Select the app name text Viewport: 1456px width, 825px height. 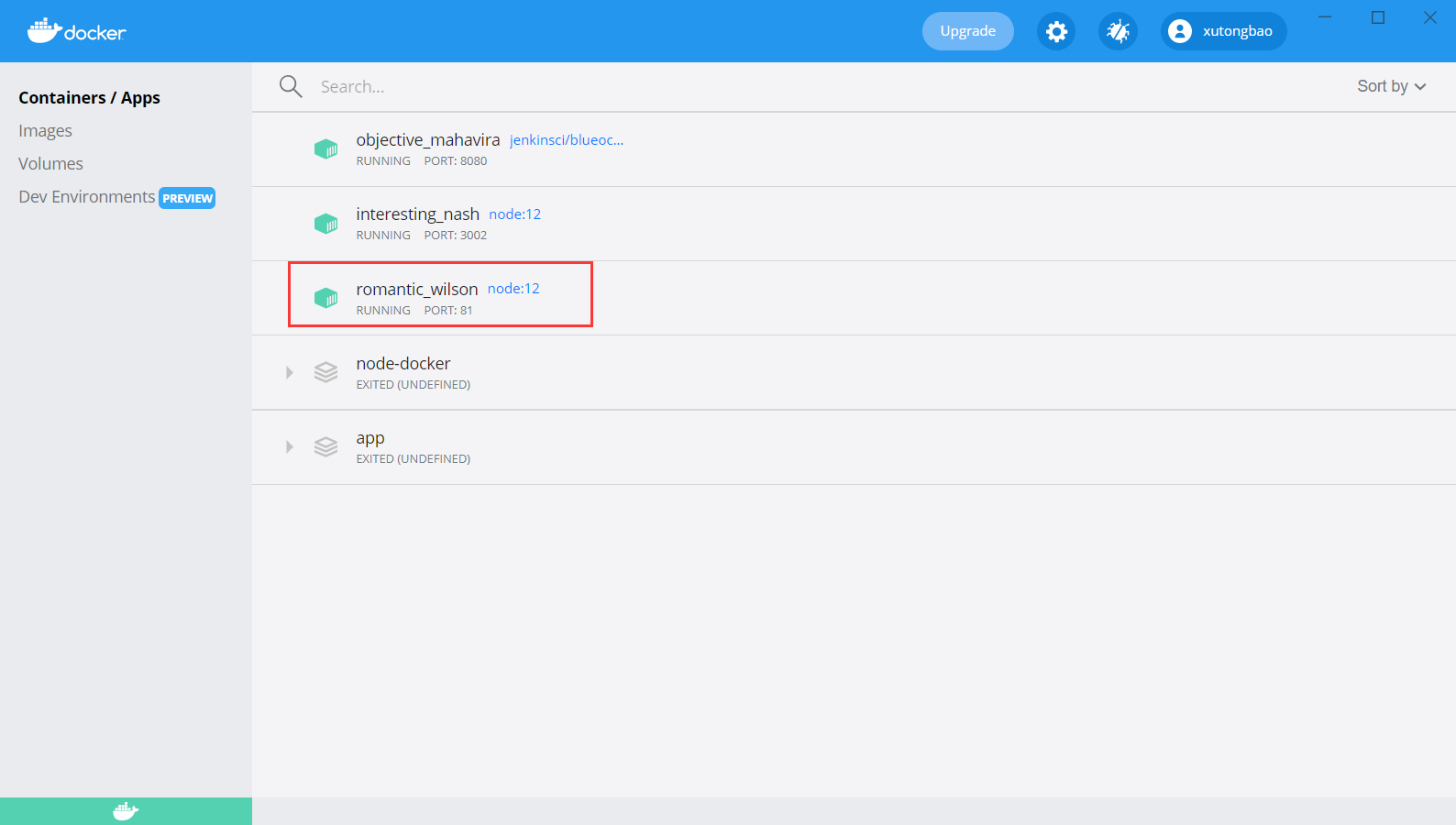point(370,438)
